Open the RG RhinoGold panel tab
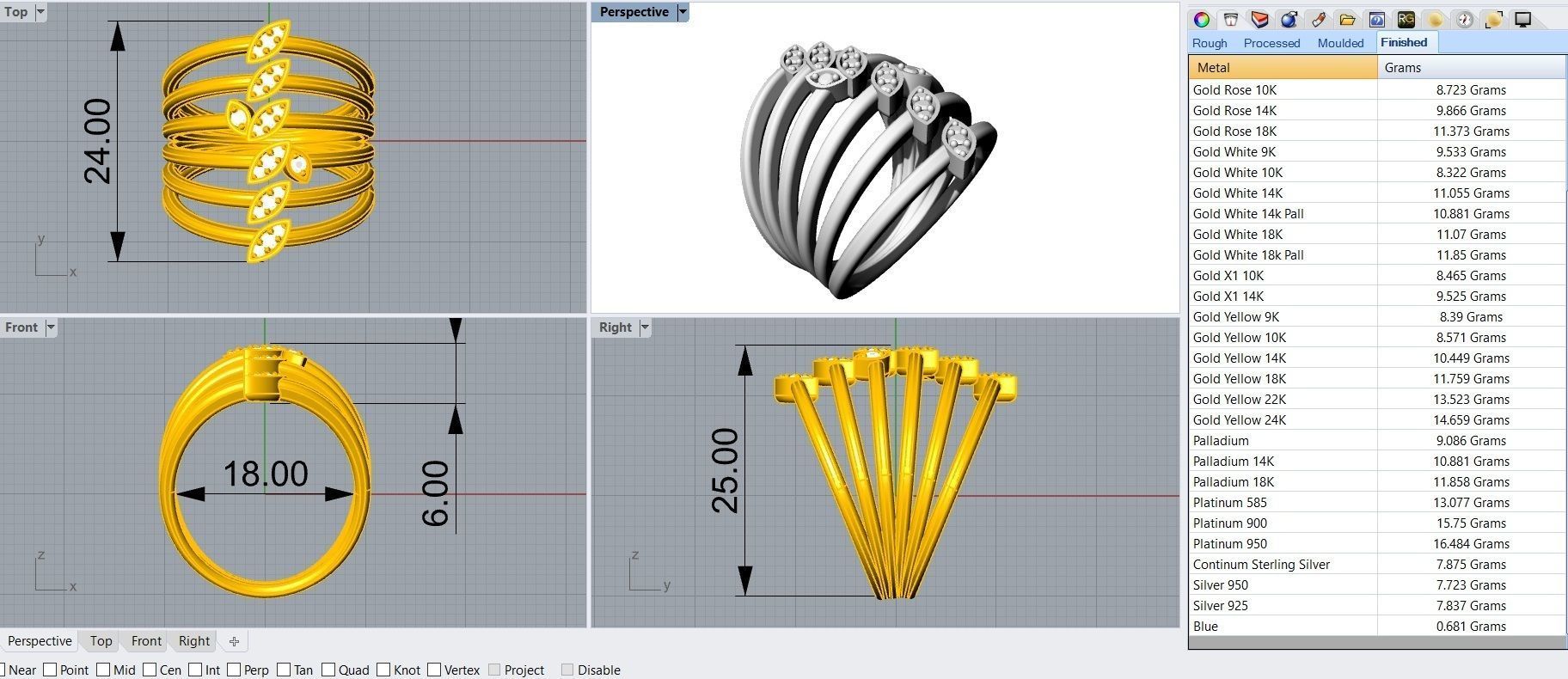 [1406, 19]
